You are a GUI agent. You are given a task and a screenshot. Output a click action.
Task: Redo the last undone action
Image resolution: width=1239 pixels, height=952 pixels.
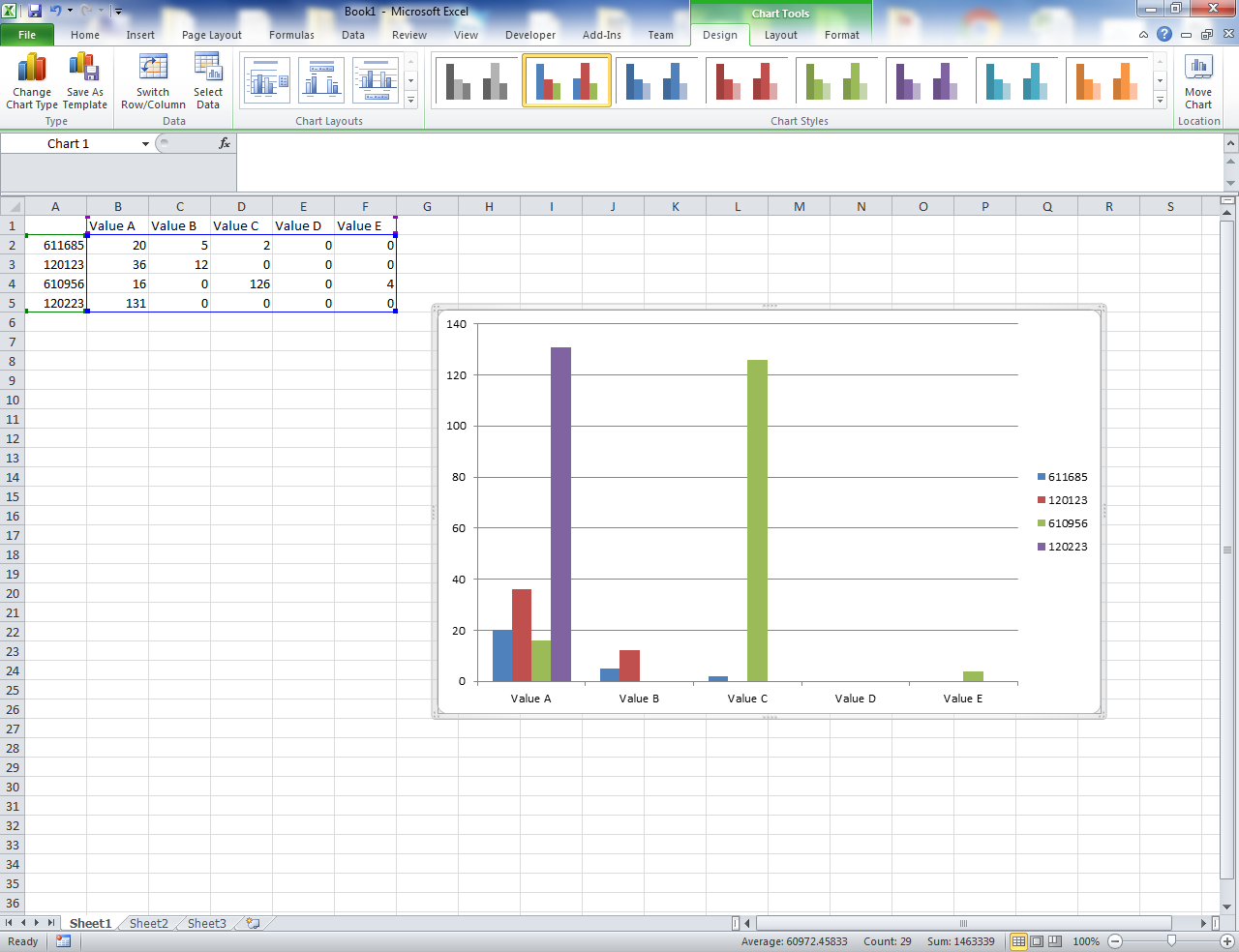(87, 11)
